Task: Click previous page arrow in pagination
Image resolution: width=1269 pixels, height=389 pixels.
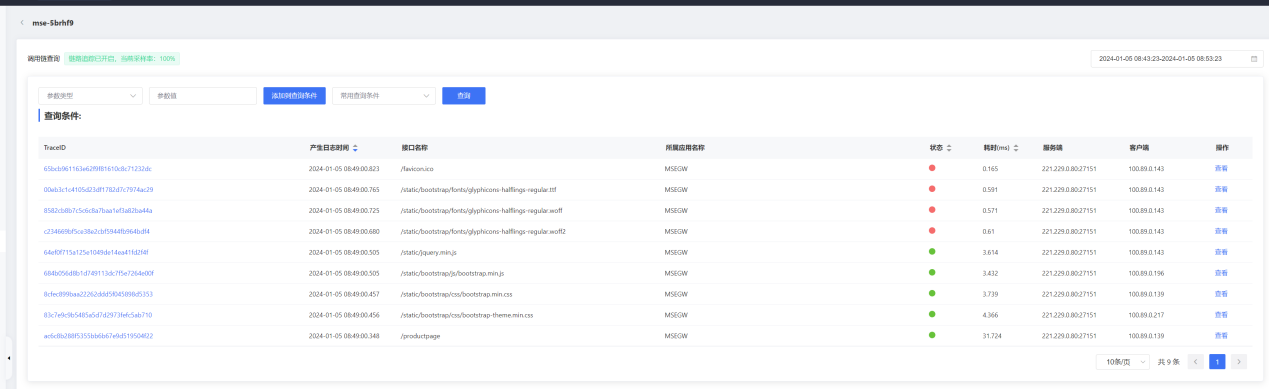Action: pyautogui.click(x=1196, y=361)
